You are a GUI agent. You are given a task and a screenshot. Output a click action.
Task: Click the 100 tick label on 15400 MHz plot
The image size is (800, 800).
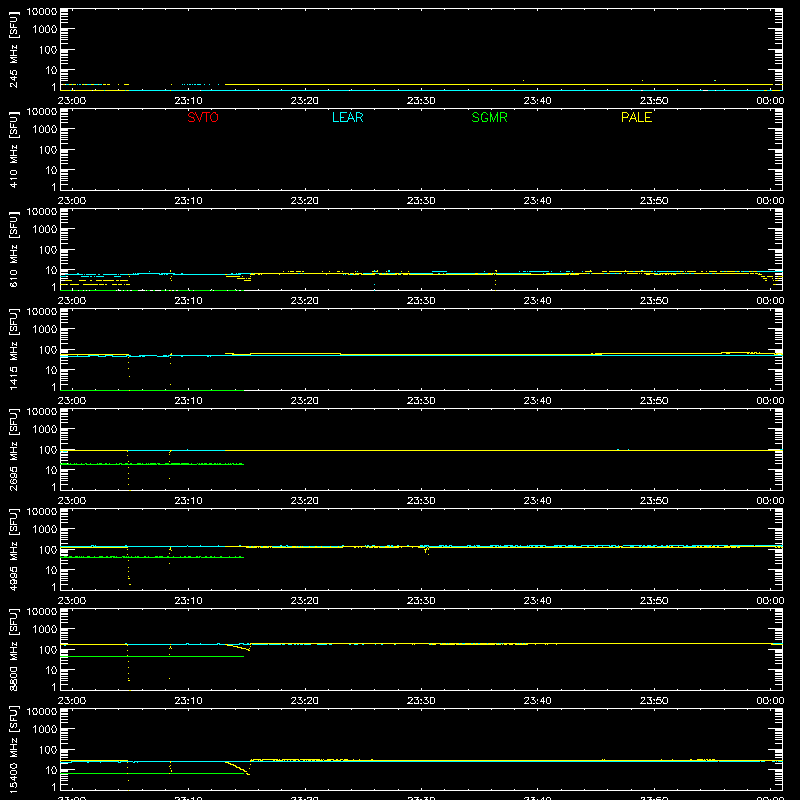[48, 750]
